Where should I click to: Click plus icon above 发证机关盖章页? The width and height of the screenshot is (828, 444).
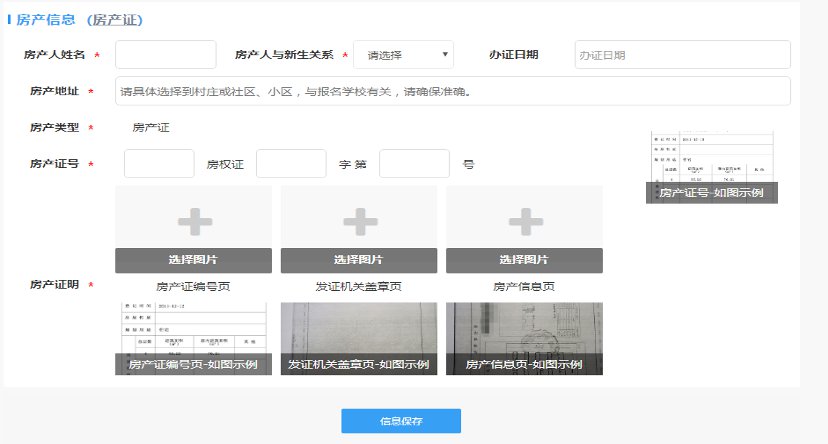[359, 220]
